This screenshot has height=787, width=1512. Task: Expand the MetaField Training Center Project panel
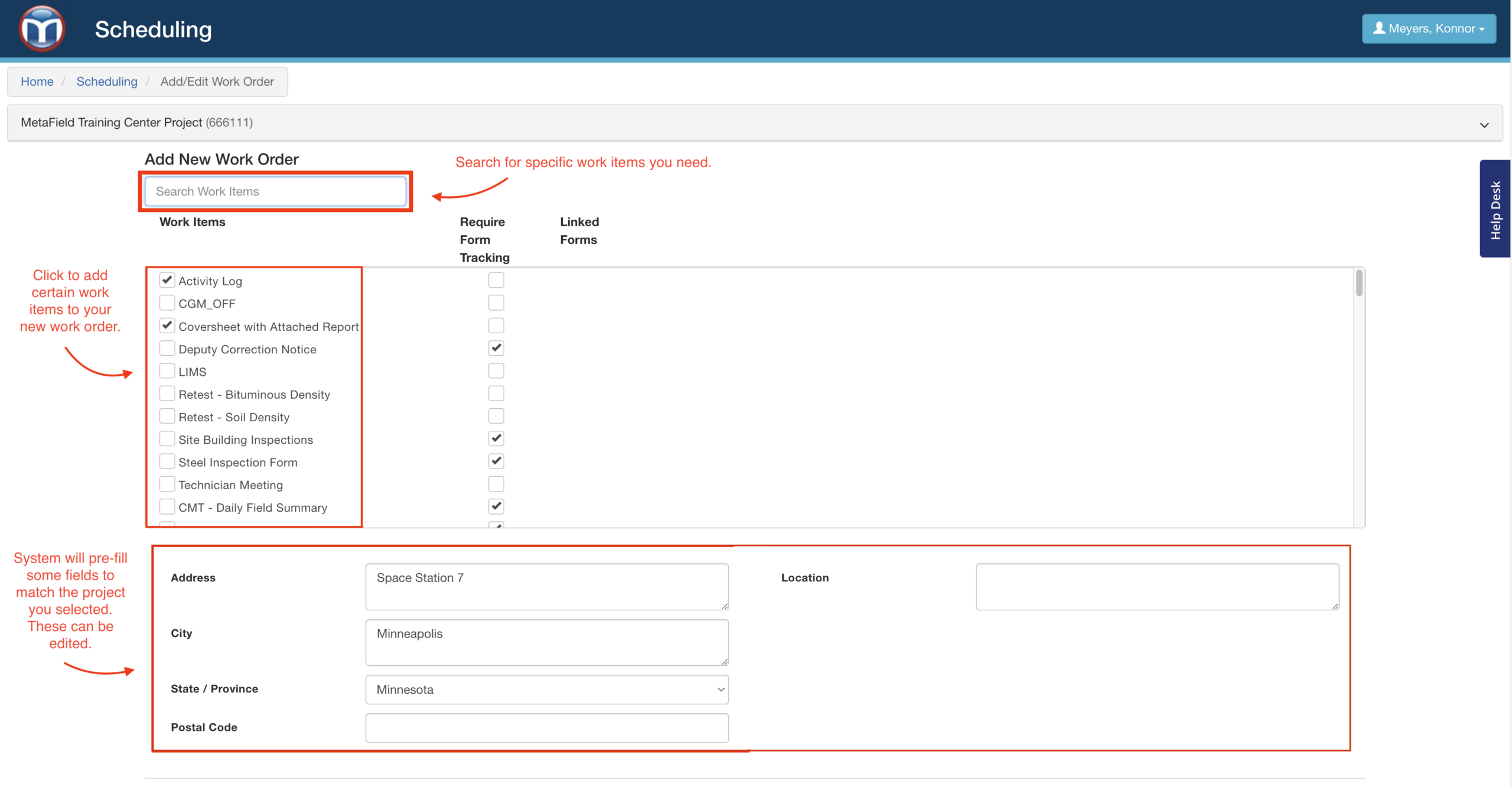(x=1484, y=125)
